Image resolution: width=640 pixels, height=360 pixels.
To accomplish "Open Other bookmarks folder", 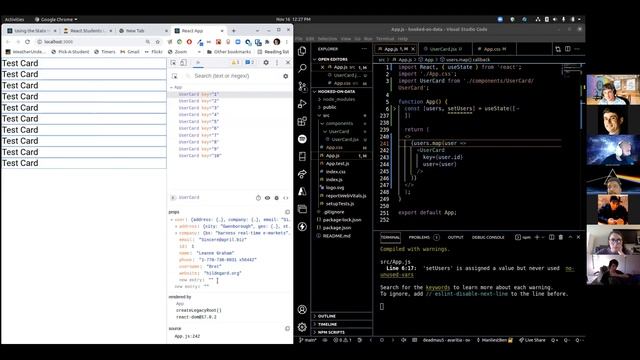I will (x=229, y=52).
